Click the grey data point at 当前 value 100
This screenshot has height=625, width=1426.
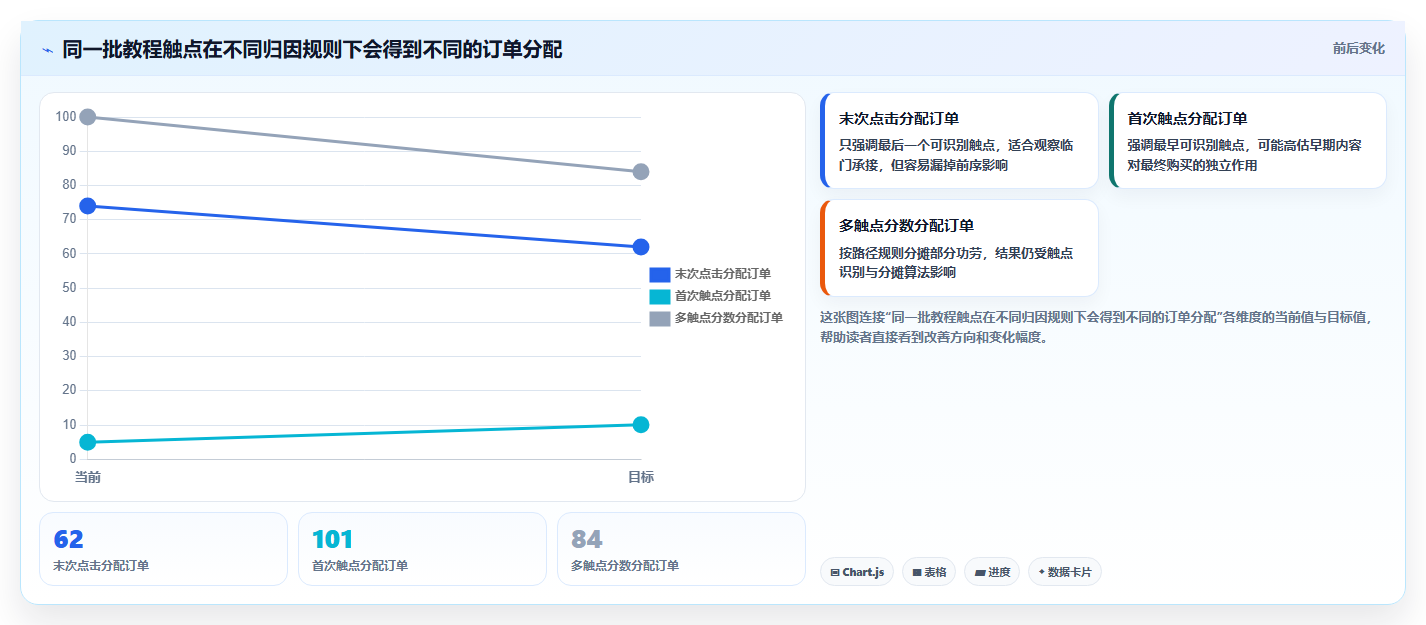pos(88,117)
